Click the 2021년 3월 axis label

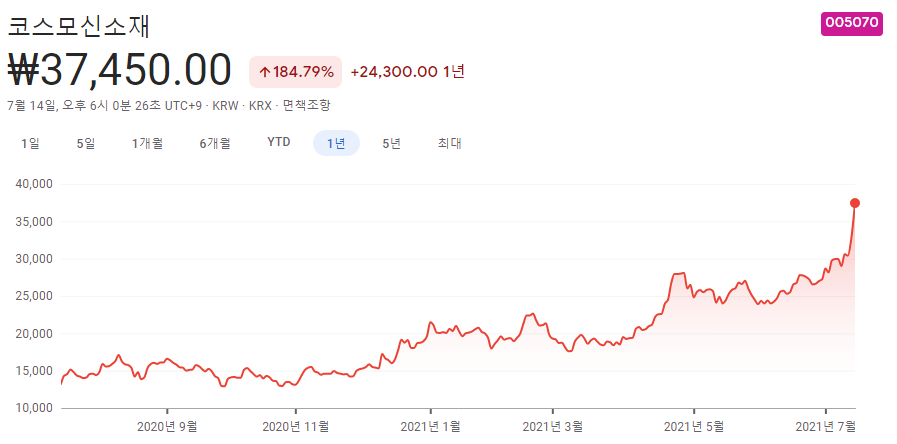(553, 426)
